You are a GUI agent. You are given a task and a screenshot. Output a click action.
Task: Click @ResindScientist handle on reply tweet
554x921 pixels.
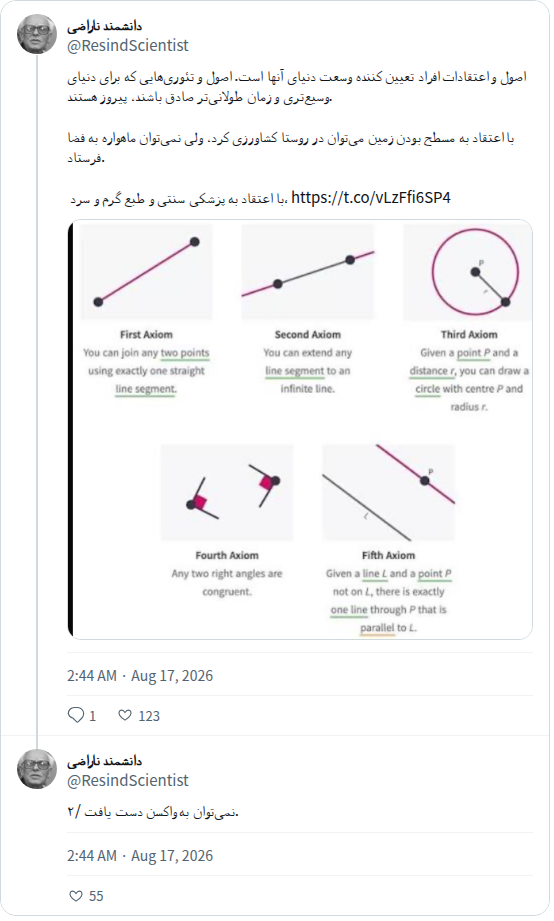(x=127, y=780)
